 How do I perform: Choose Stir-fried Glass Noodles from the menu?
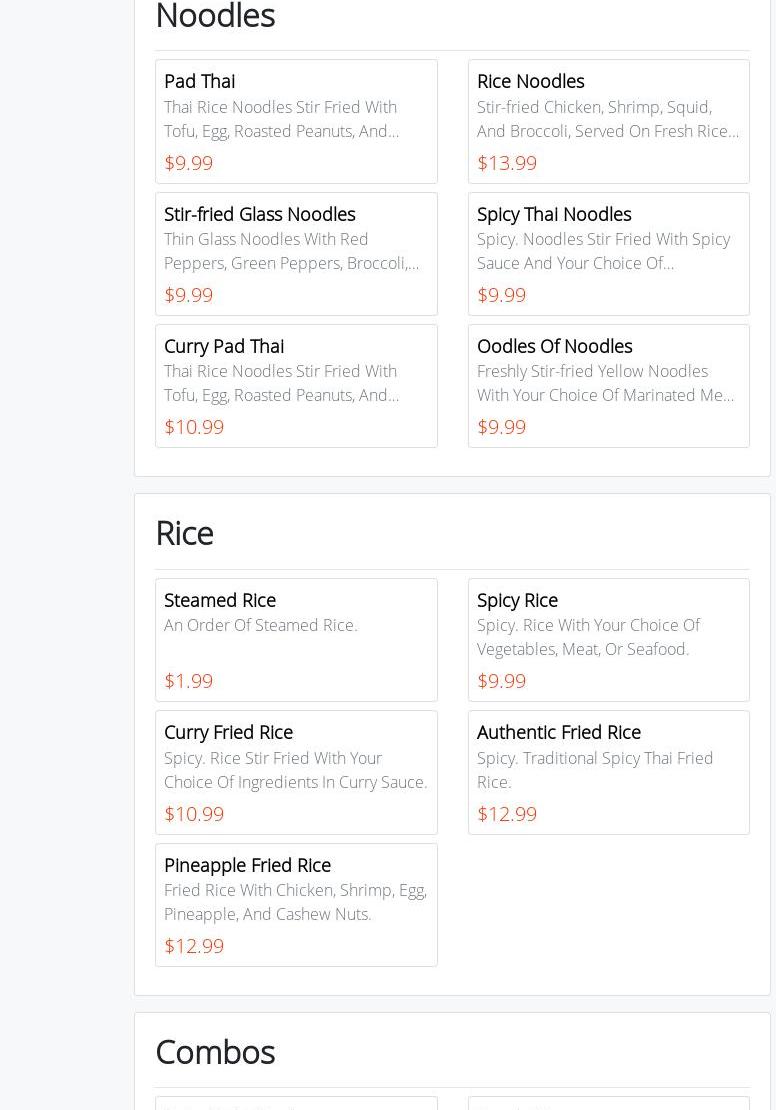point(259,214)
